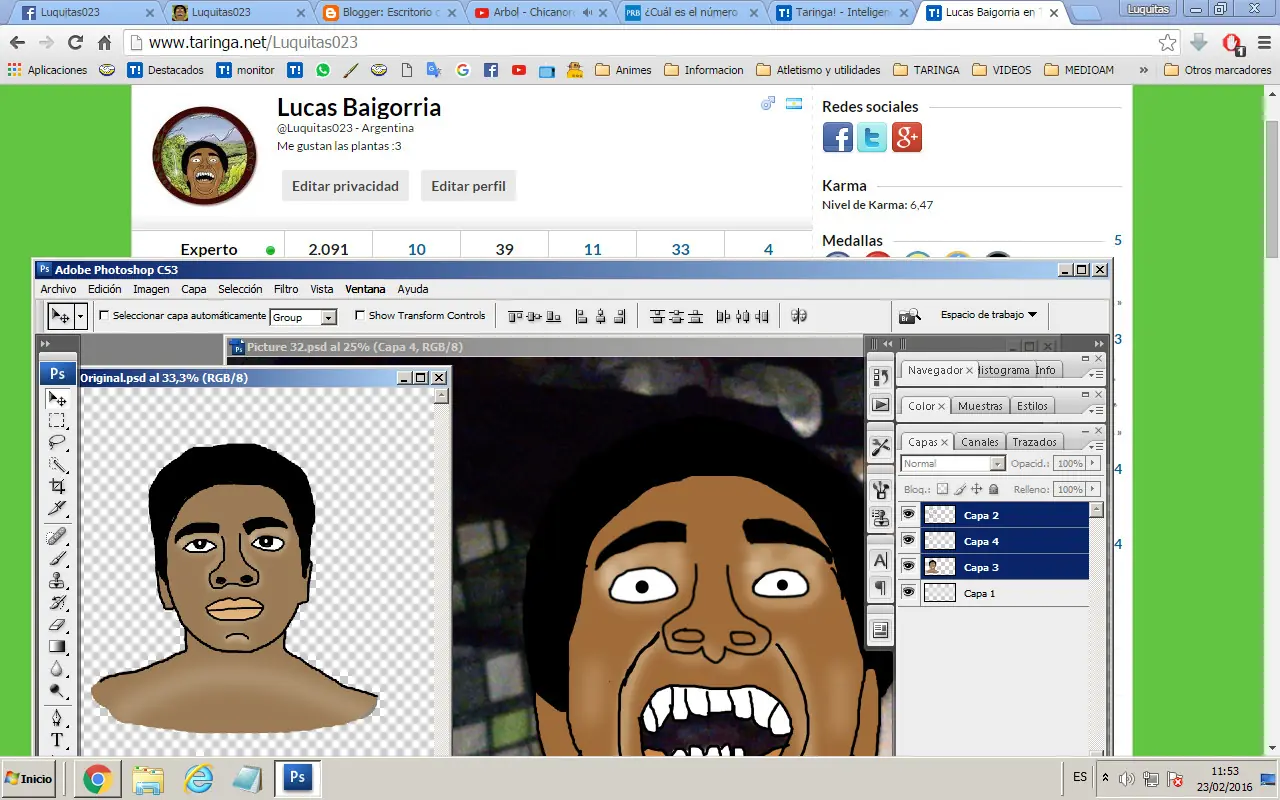Open the Imagen menu
Viewport: 1280px width, 800px height.
coord(151,289)
